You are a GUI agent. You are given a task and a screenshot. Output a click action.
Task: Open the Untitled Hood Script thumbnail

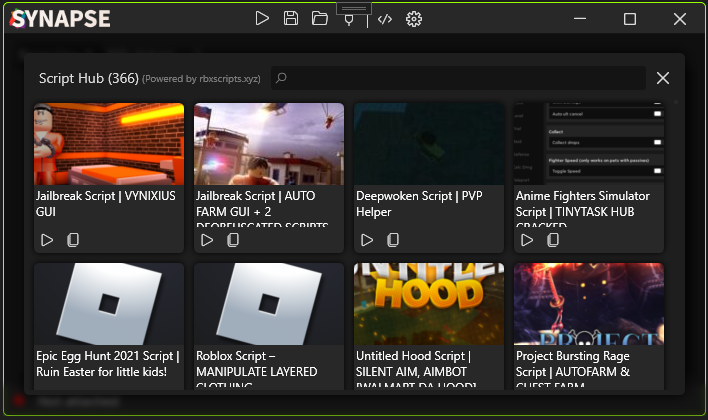429,304
